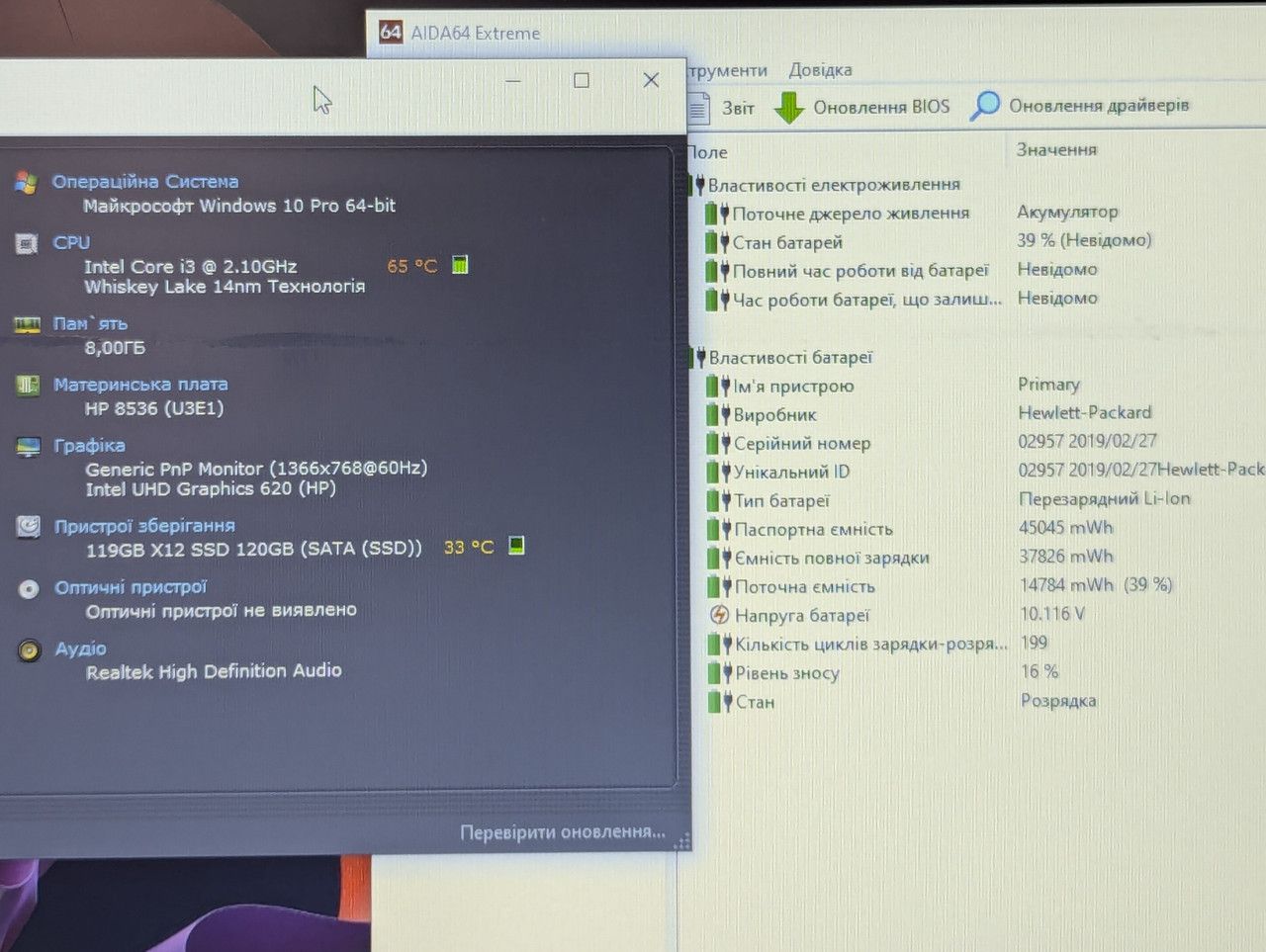This screenshot has height=952, width=1266.
Task: Click the Realtek High Definition Audio text
Action: (x=214, y=671)
